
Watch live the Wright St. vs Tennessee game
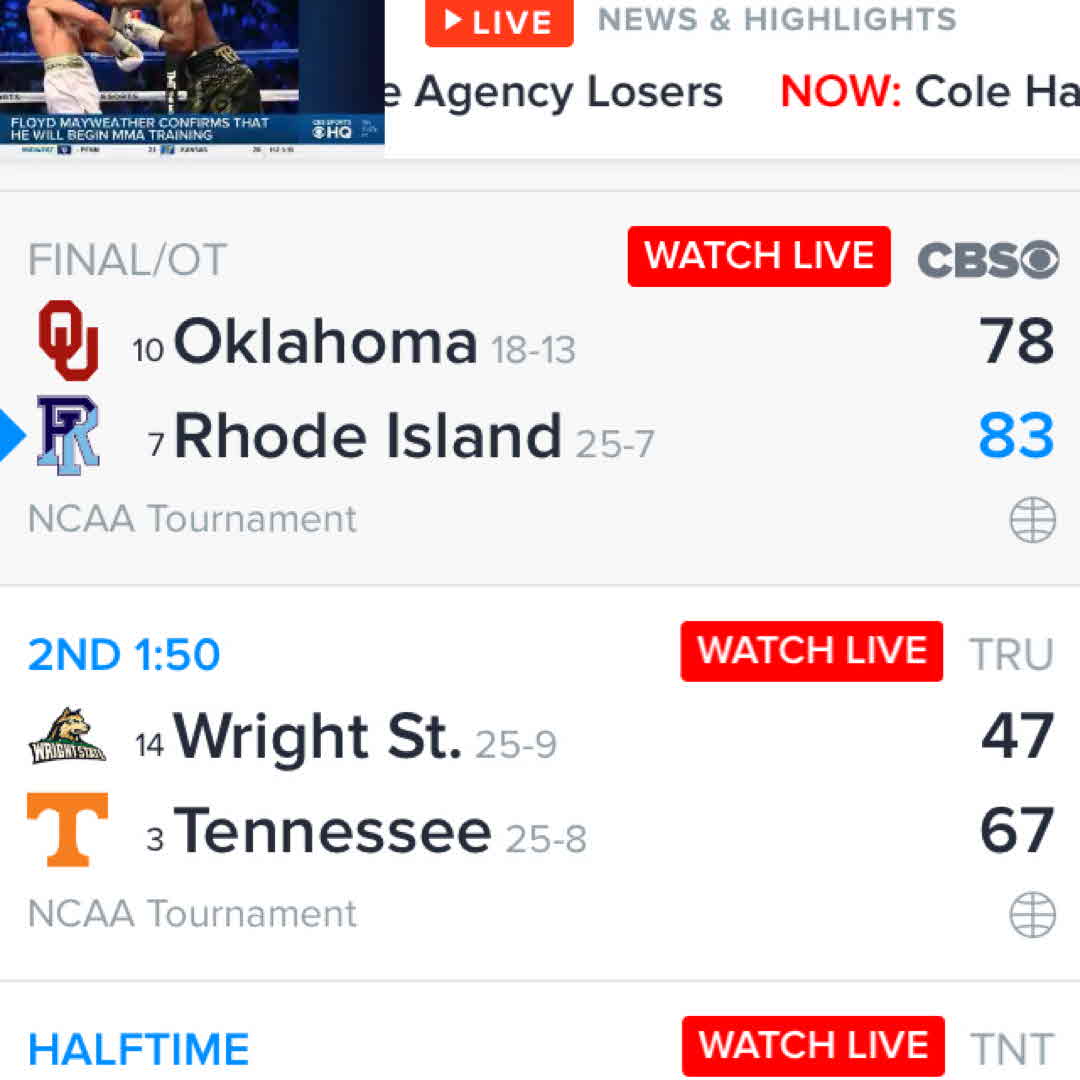point(811,651)
